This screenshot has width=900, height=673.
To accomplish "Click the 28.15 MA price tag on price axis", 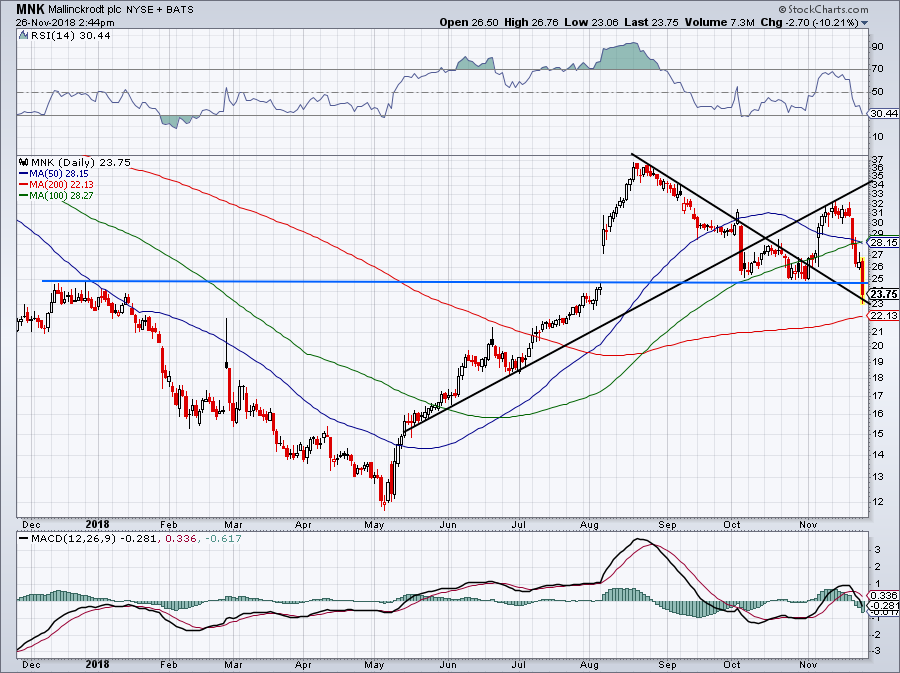I will [x=883, y=243].
